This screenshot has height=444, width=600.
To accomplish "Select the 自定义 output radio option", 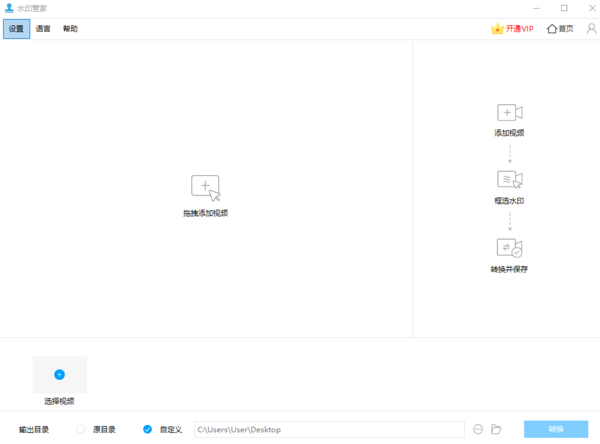I will point(147,429).
